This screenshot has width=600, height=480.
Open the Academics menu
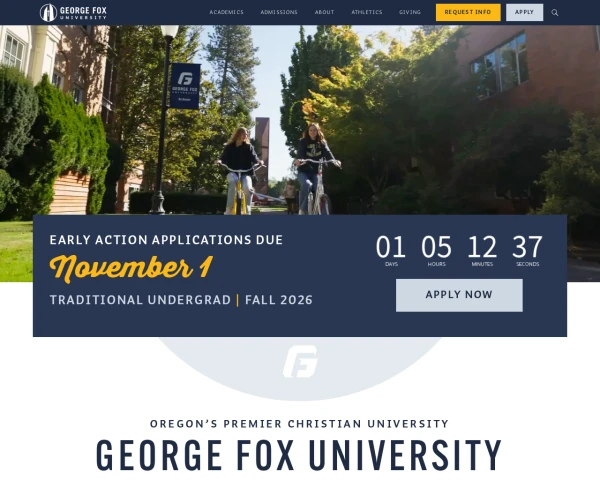[226, 12]
